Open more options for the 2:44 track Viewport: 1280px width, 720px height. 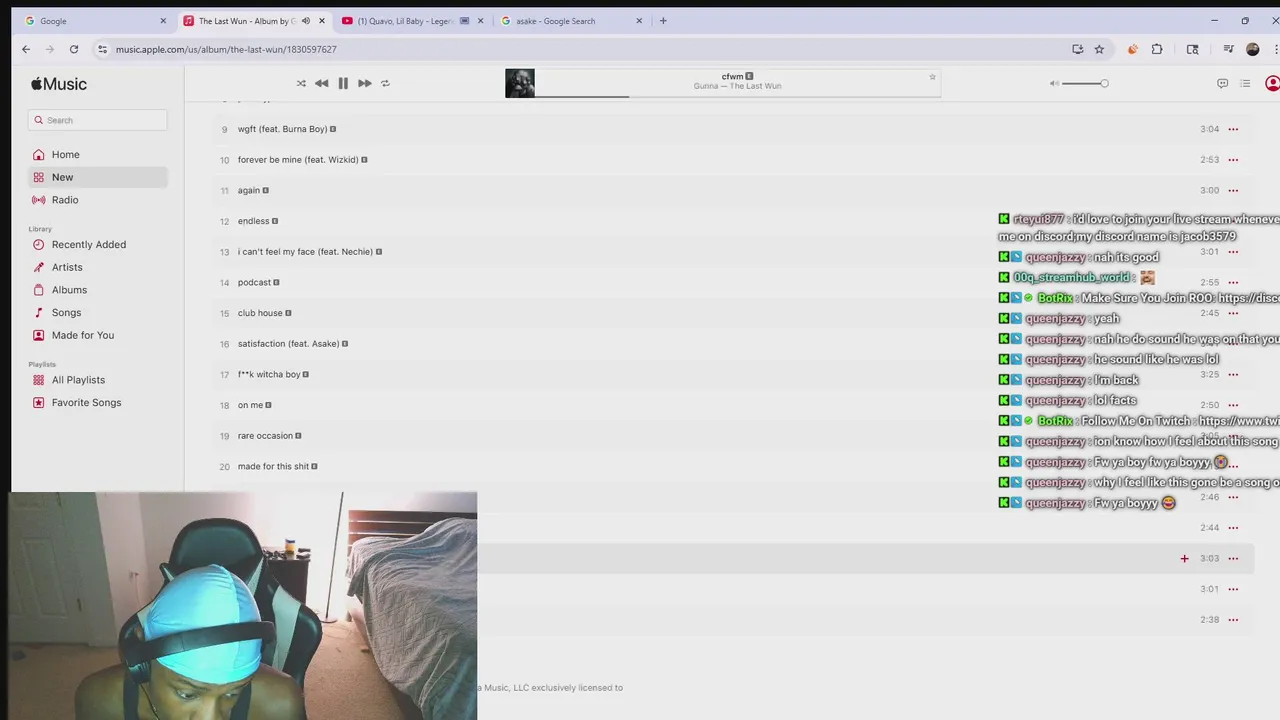(x=1233, y=528)
